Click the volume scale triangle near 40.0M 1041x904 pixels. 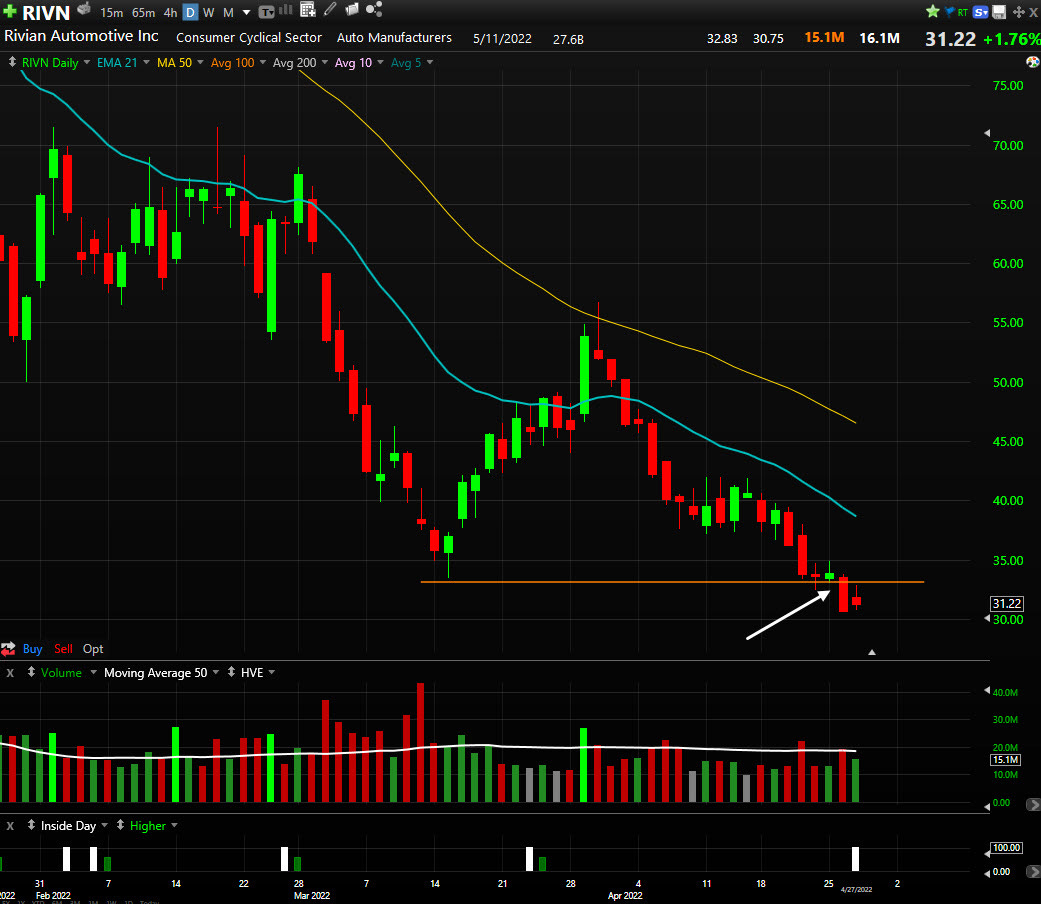coord(987,690)
